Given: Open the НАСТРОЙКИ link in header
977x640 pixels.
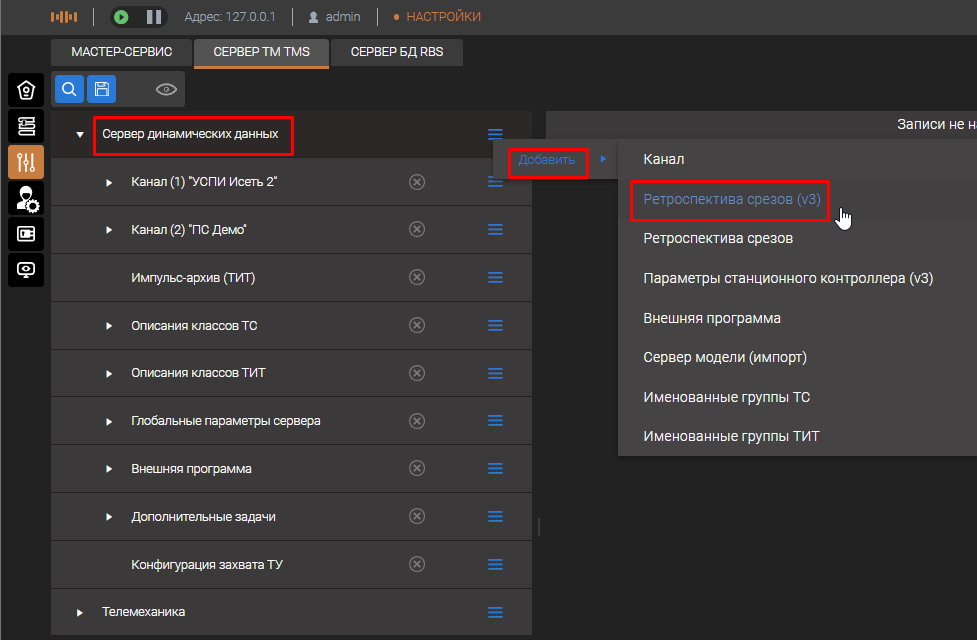Looking at the screenshot, I should click(443, 17).
